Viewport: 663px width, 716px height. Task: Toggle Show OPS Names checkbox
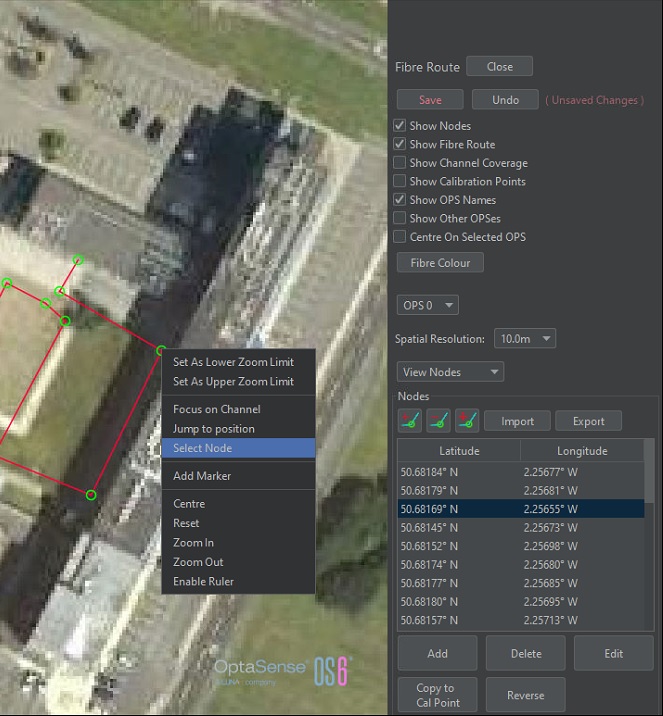(400, 200)
